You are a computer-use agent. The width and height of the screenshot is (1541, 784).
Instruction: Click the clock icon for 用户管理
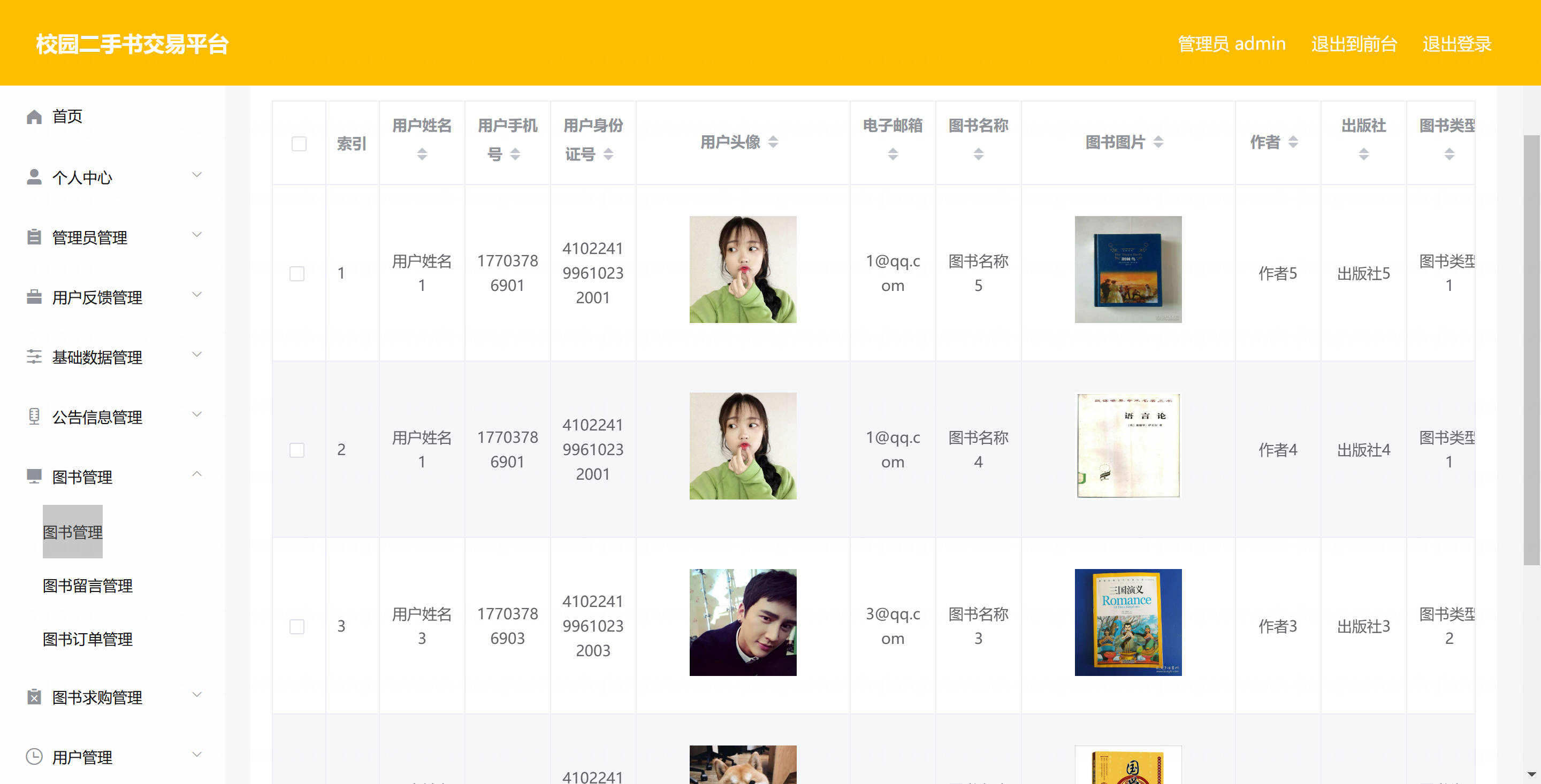(x=34, y=757)
